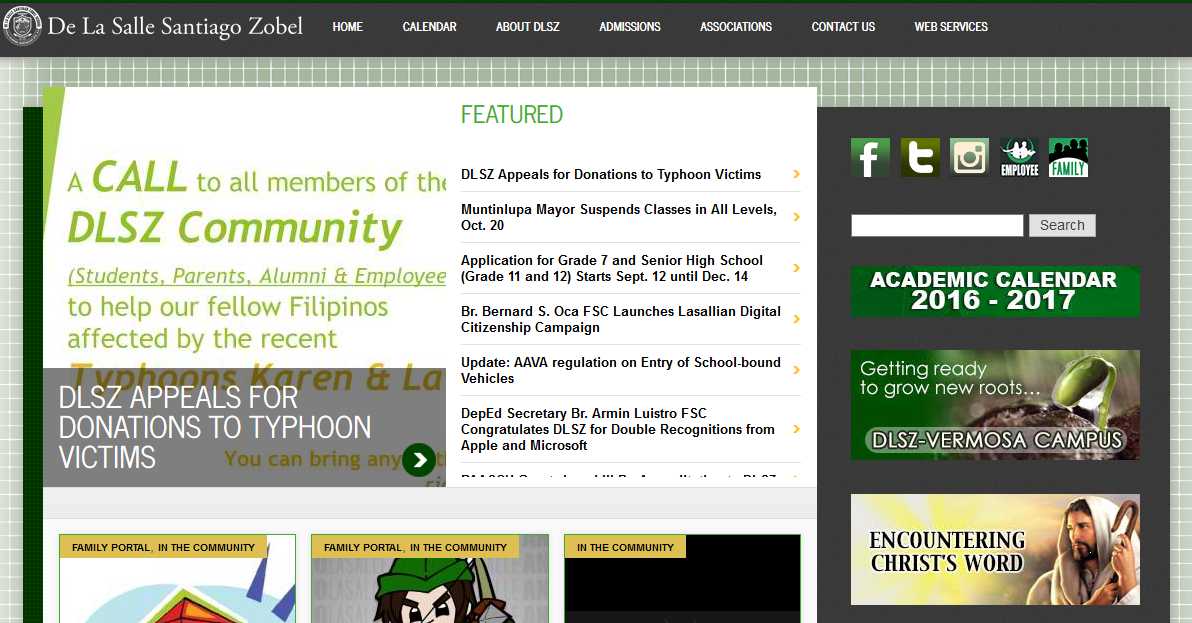This screenshot has width=1192, height=623.
Task: Open the Family portal icon
Action: (1068, 158)
